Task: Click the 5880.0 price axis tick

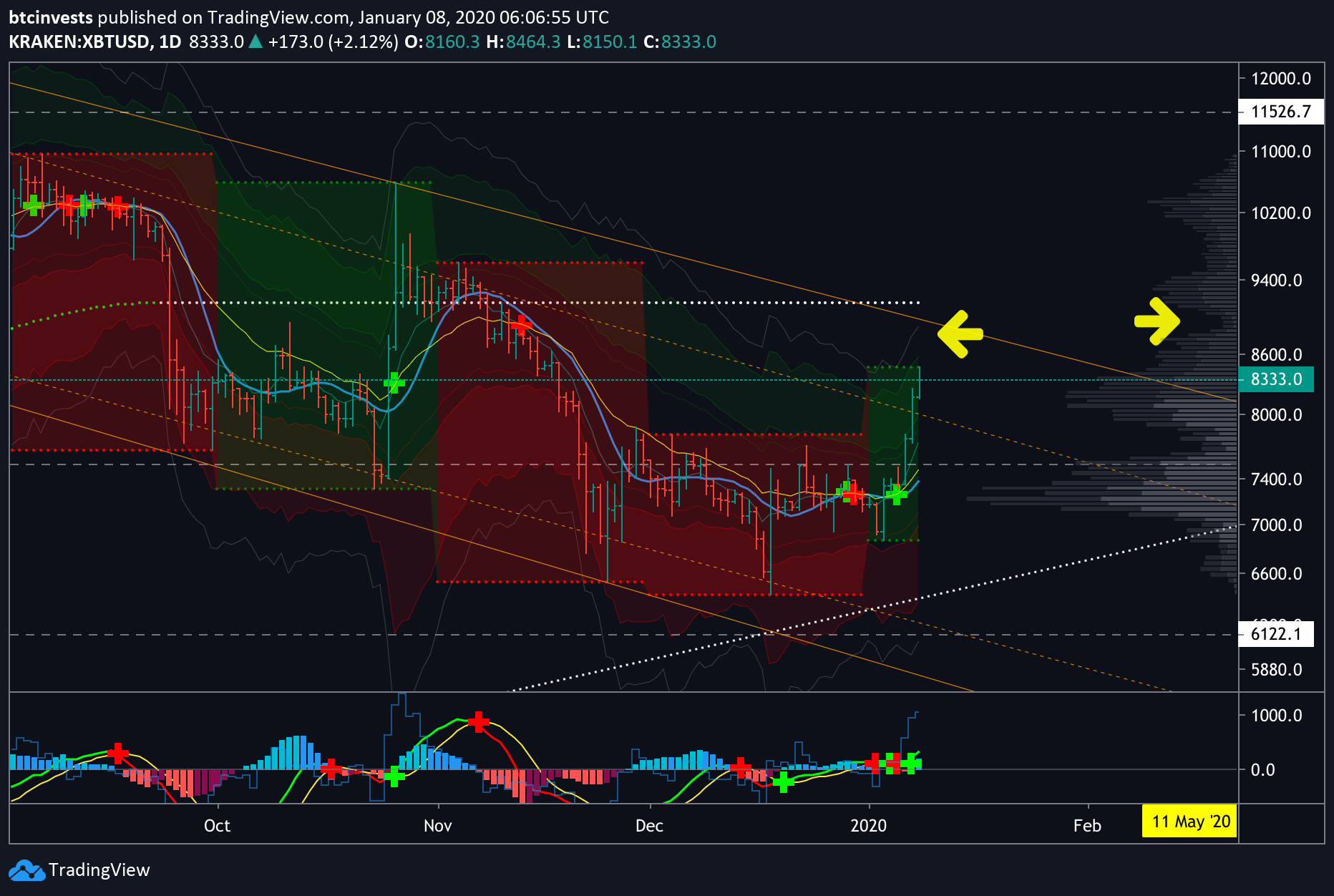Action: tap(1277, 670)
